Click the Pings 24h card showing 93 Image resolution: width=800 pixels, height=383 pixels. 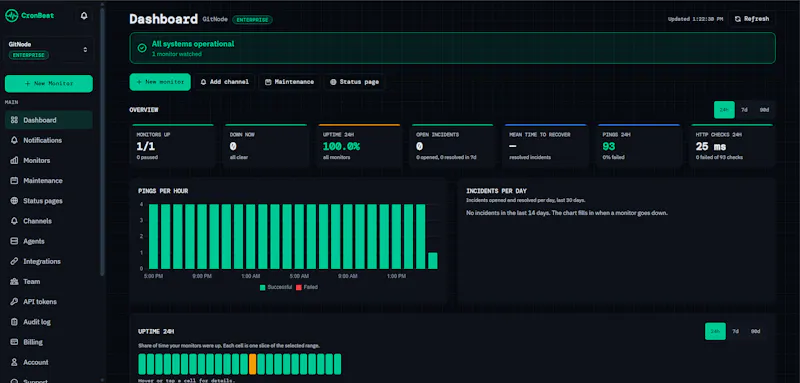[639, 146]
